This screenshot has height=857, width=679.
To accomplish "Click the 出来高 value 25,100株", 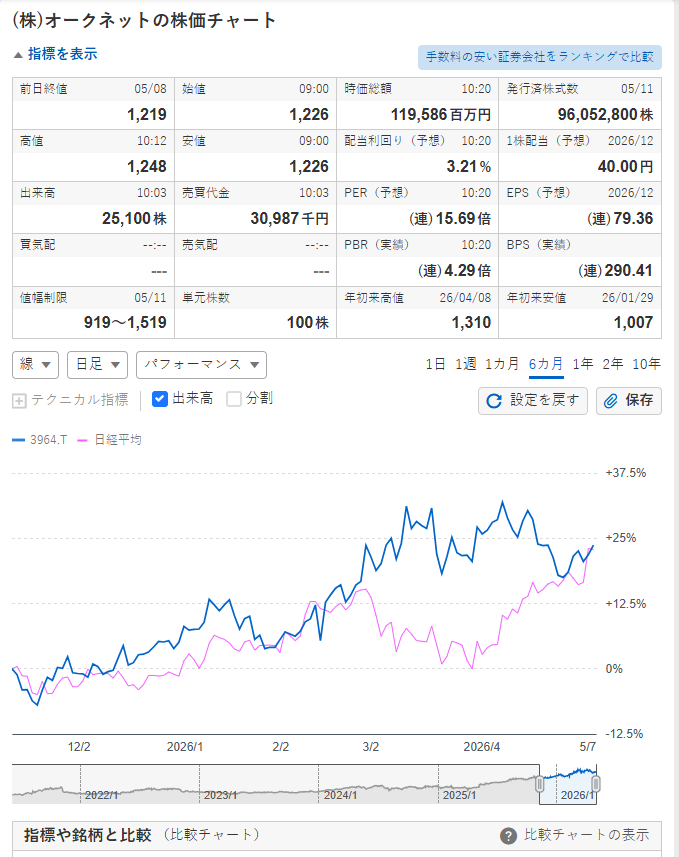I will [134, 219].
